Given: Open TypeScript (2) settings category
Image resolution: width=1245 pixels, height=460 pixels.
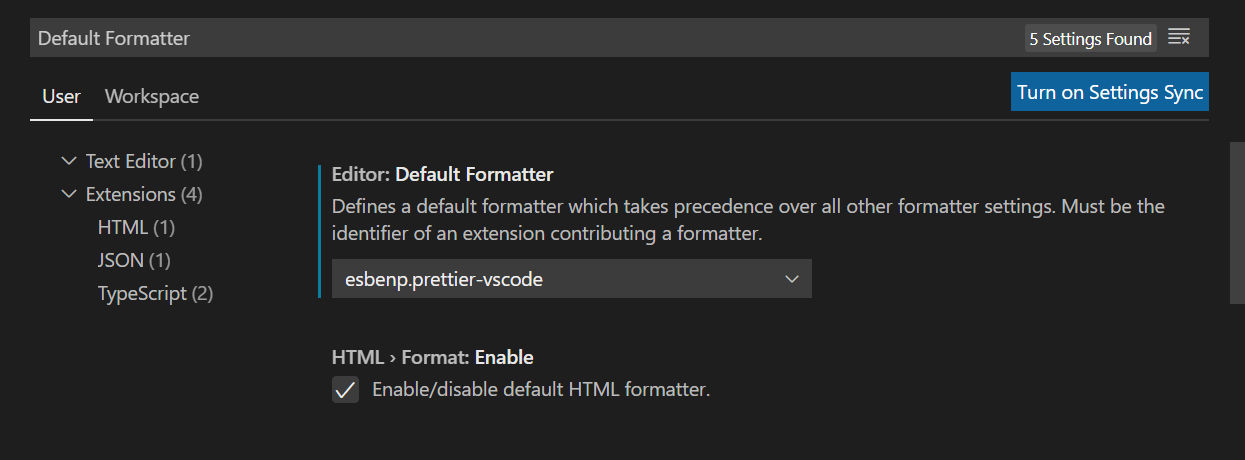Looking at the screenshot, I should pos(155,293).
